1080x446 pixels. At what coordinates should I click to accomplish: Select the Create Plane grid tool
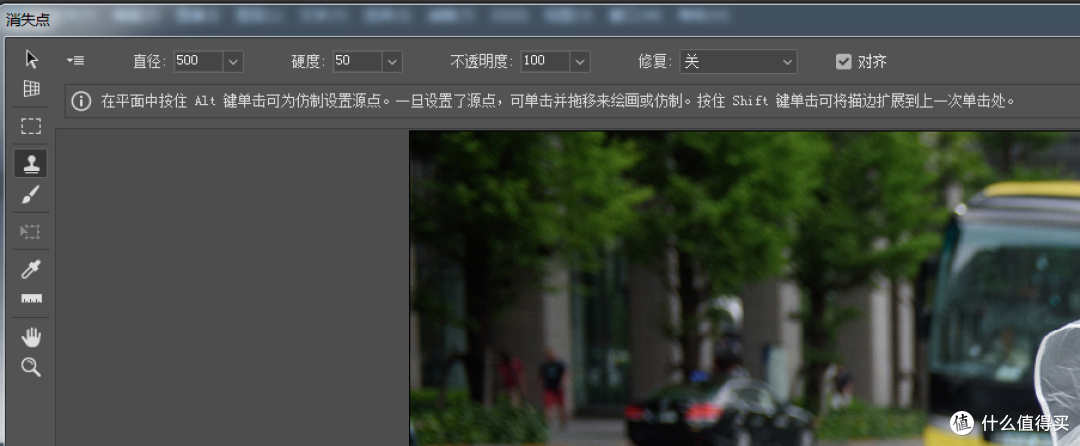coord(31,89)
